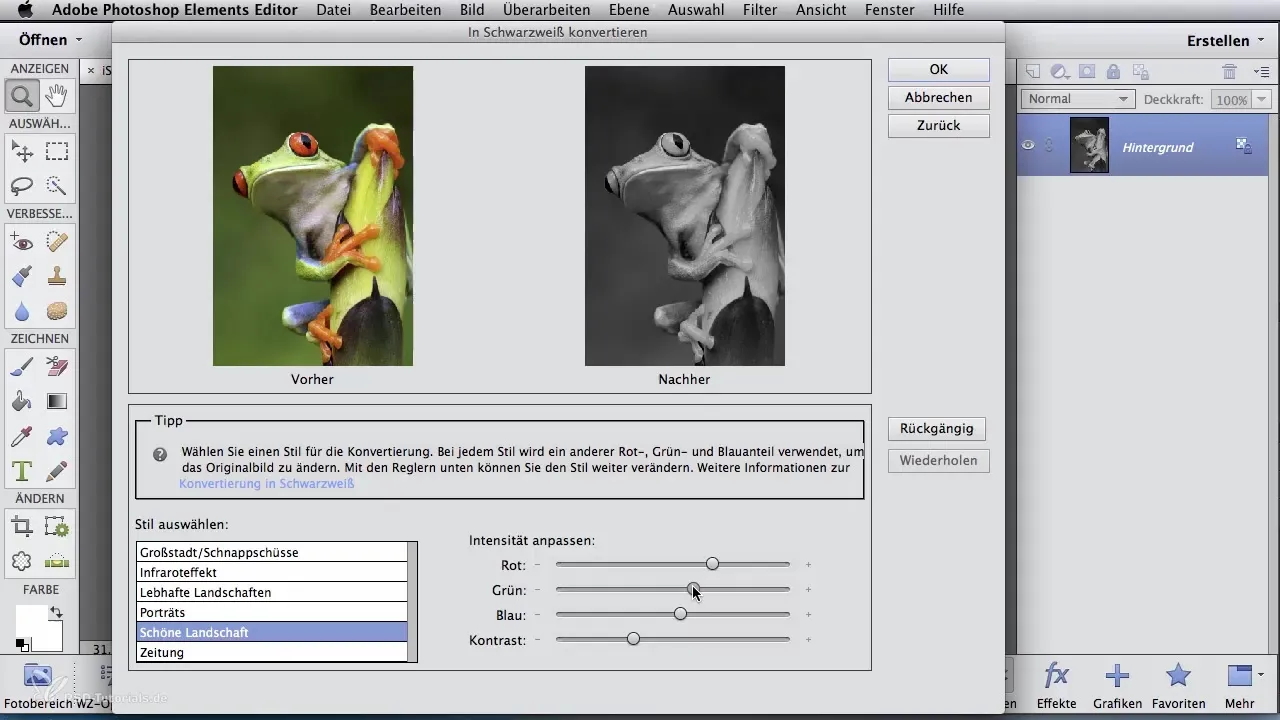
Task: Open the Fotobereich photo bin
Action: (38, 685)
